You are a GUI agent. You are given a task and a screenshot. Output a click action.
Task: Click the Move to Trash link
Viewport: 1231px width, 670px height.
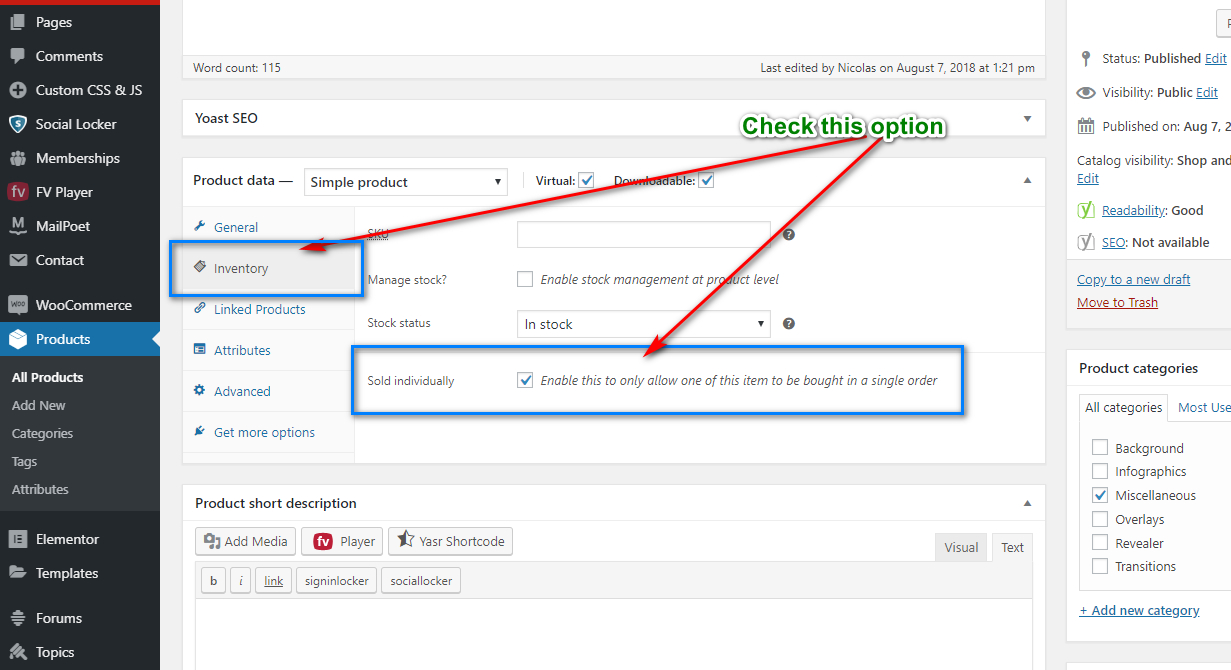coord(1117,303)
